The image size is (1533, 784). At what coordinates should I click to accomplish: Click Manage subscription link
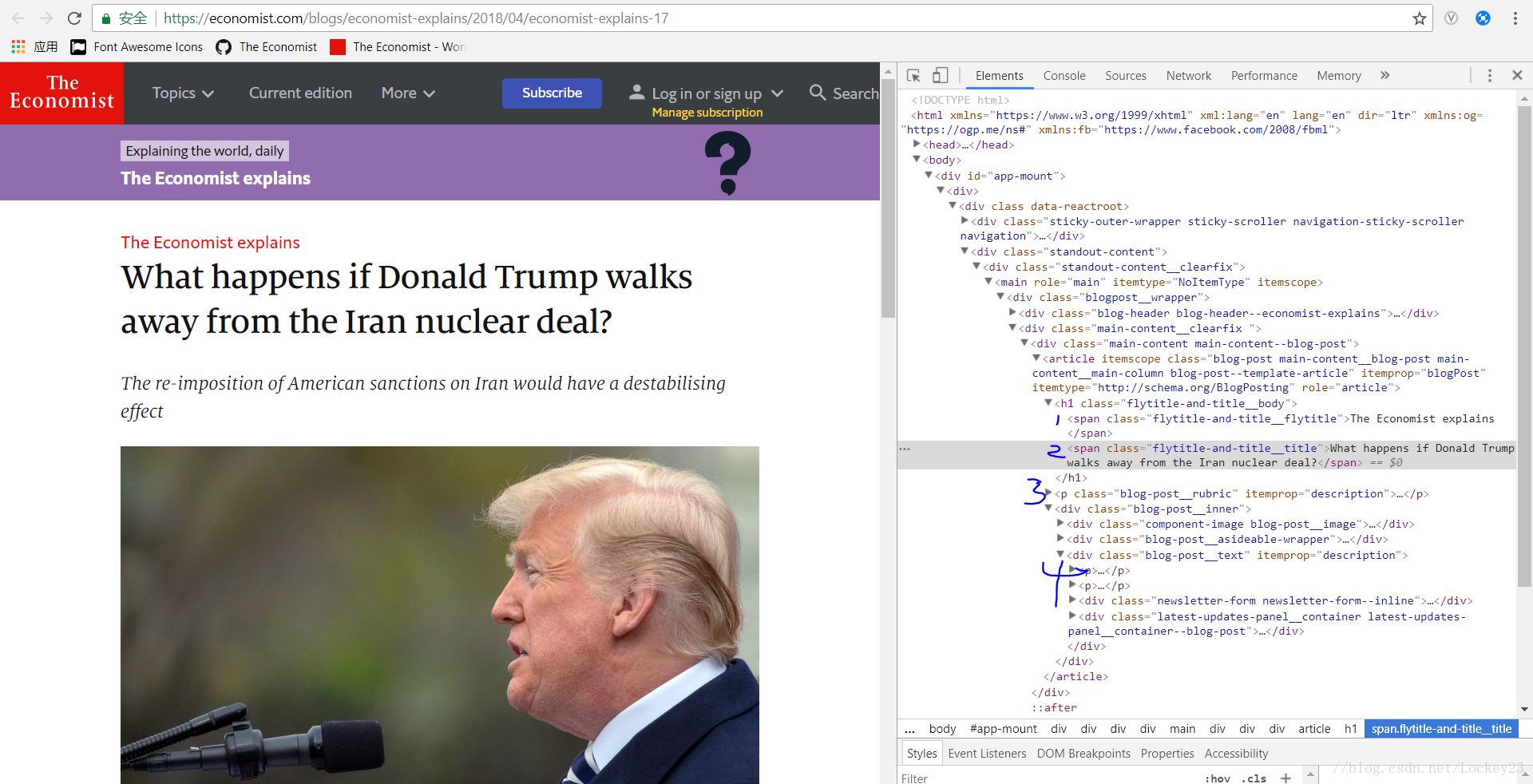[707, 113]
